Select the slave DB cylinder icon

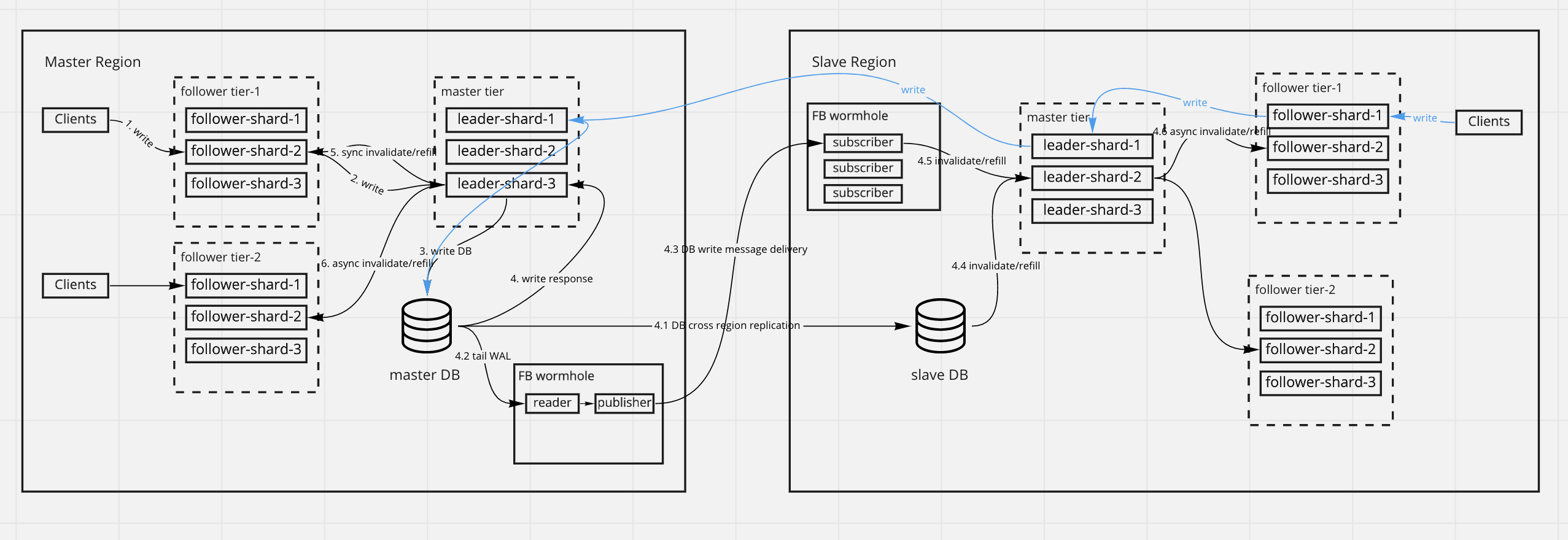[x=940, y=326]
